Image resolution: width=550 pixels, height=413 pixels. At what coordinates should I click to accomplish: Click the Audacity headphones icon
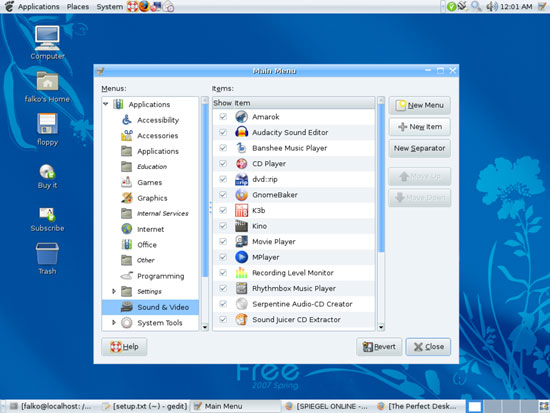coord(241,132)
